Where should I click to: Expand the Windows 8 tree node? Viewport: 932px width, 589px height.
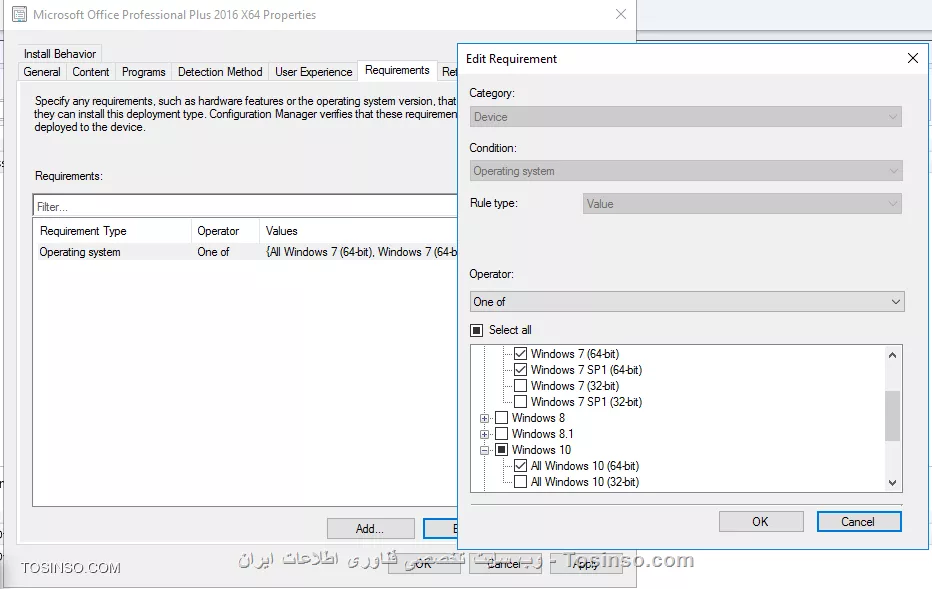484,418
